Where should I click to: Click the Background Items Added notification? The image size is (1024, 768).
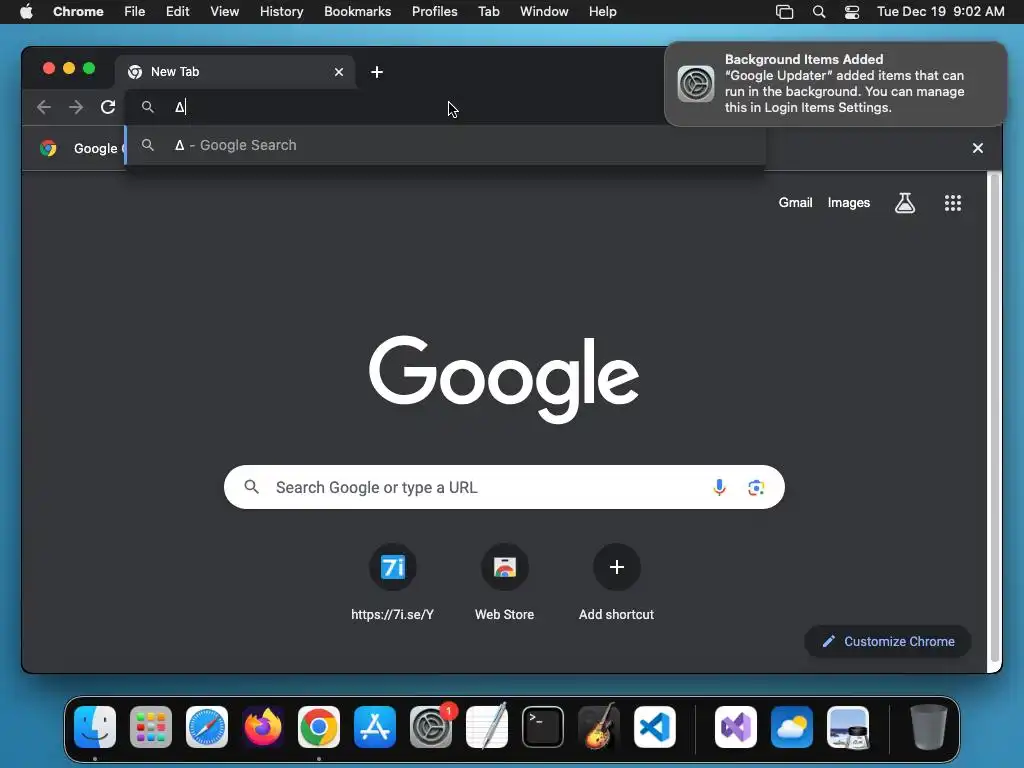click(x=835, y=84)
